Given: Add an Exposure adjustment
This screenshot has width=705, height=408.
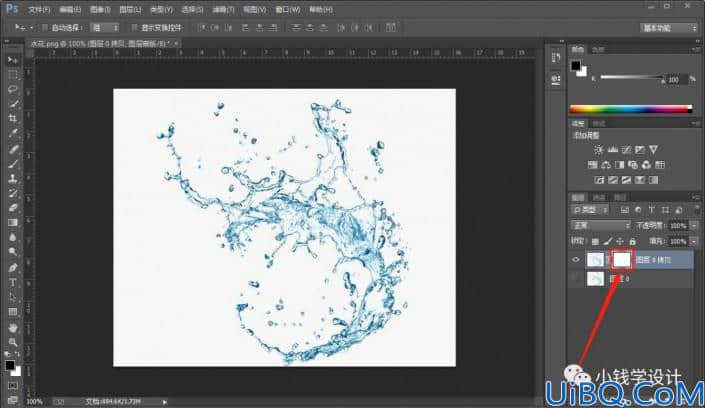Looking at the screenshot, I should pos(639,150).
